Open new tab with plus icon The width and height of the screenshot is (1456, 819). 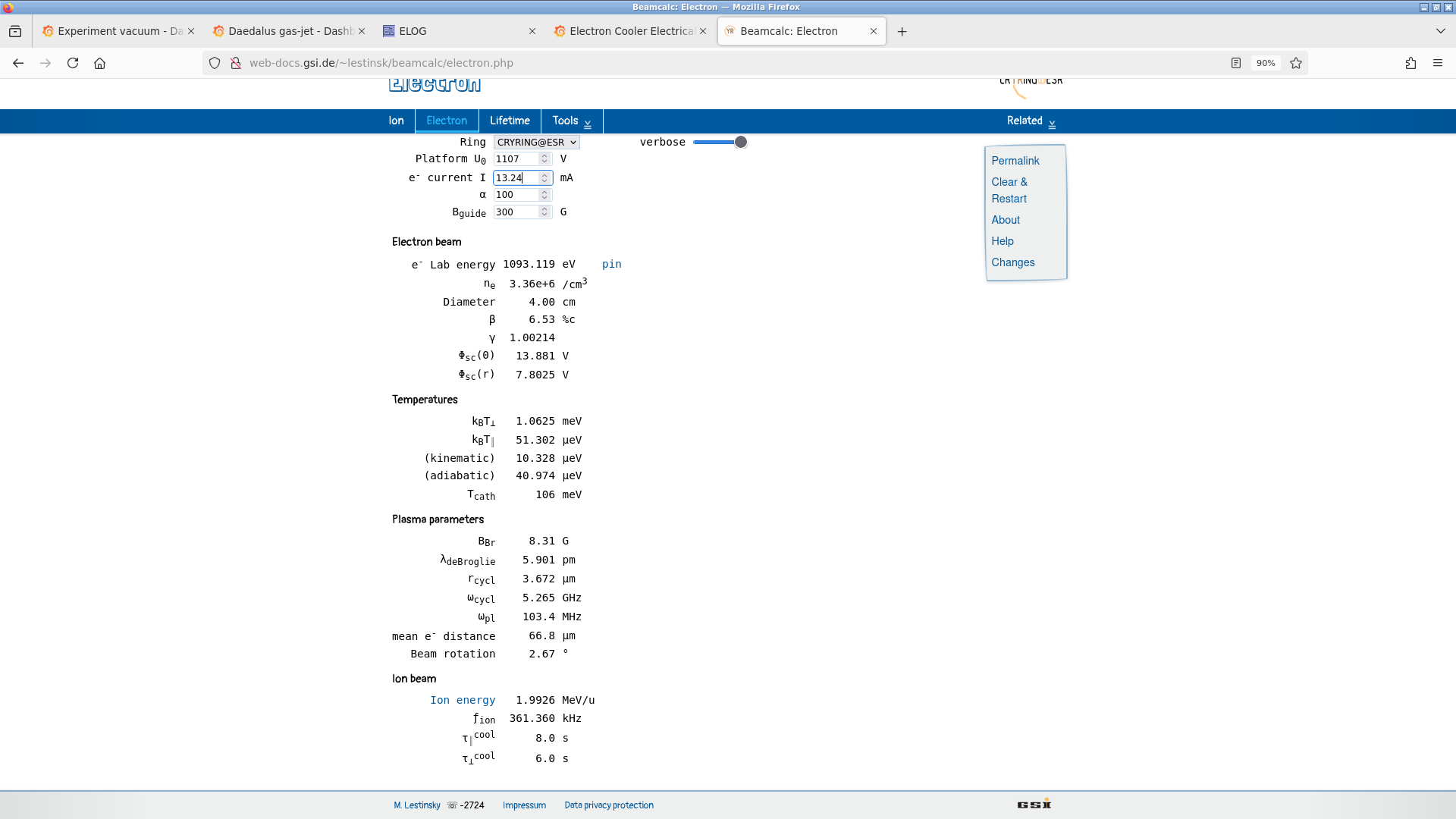[x=902, y=31]
